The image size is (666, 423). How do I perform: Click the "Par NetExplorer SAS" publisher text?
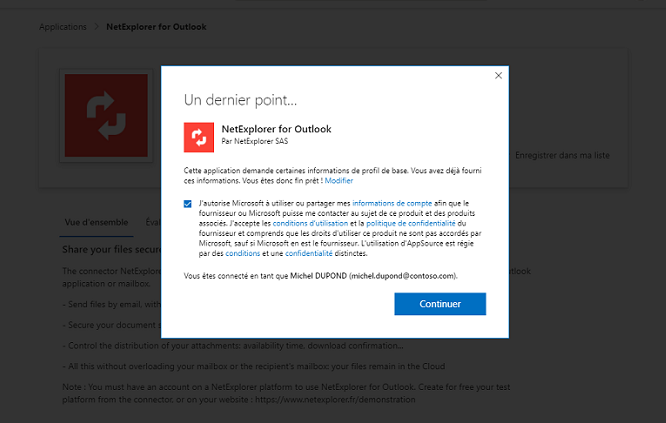255,141
